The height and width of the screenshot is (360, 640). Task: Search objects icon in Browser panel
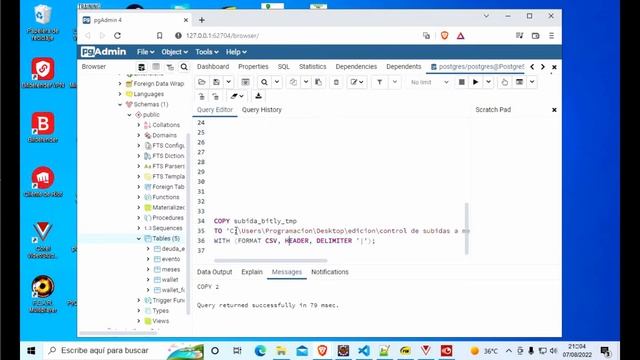click(x=184, y=67)
